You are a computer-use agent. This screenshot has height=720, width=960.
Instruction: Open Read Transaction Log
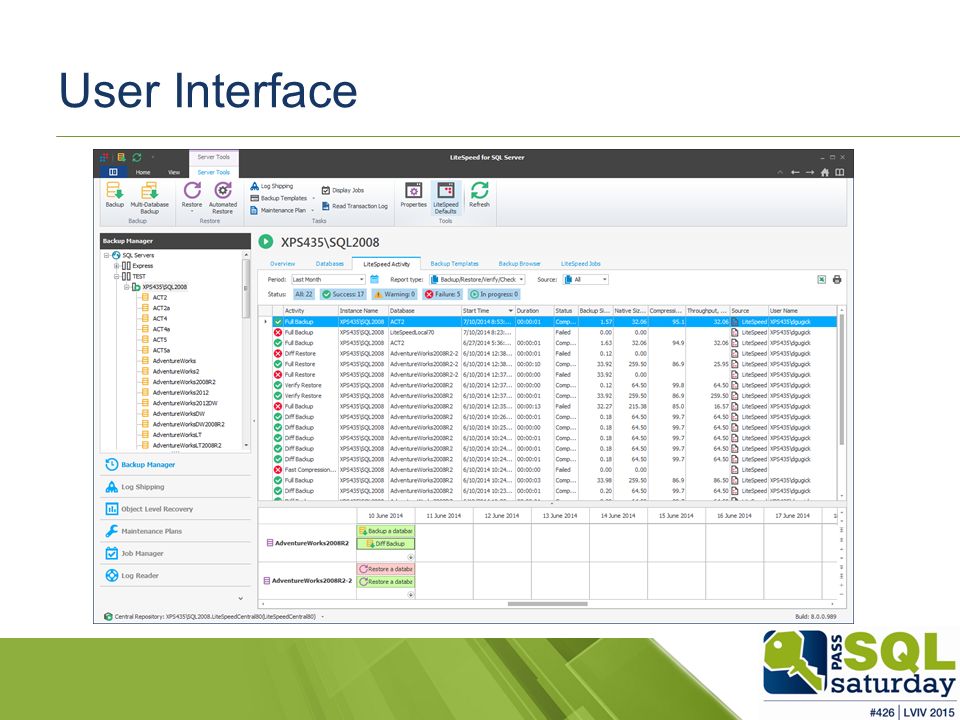click(x=354, y=206)
